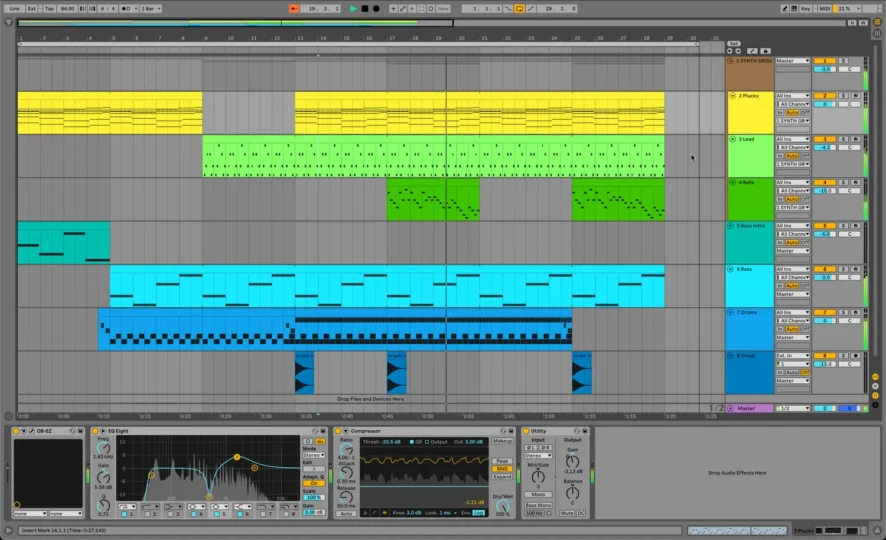The height and width of the screenshot is (540, 886).
Task: Toggle Auto monitoring on 2 Plucks track
Action: 792,113
